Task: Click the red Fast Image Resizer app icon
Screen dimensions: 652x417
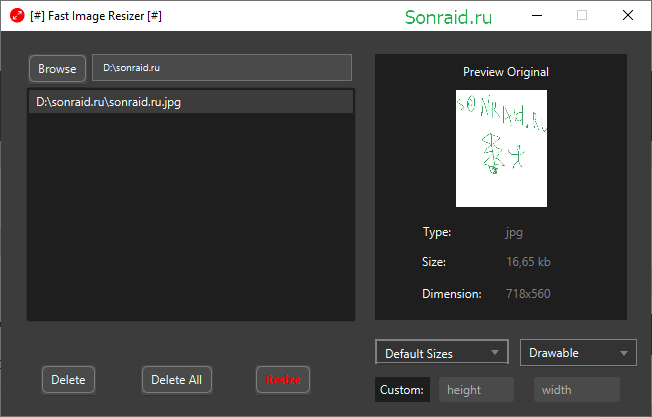Action: [x=17, y=16]
